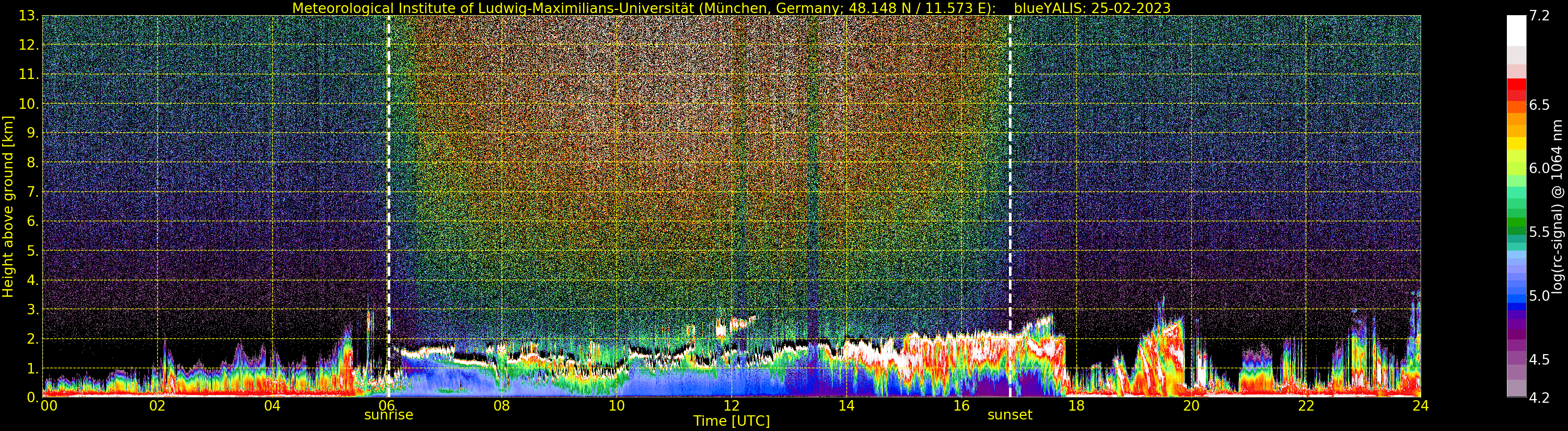Click height tick label '10.'
This screenshot has height=431, width=1568.
(28, 104)
